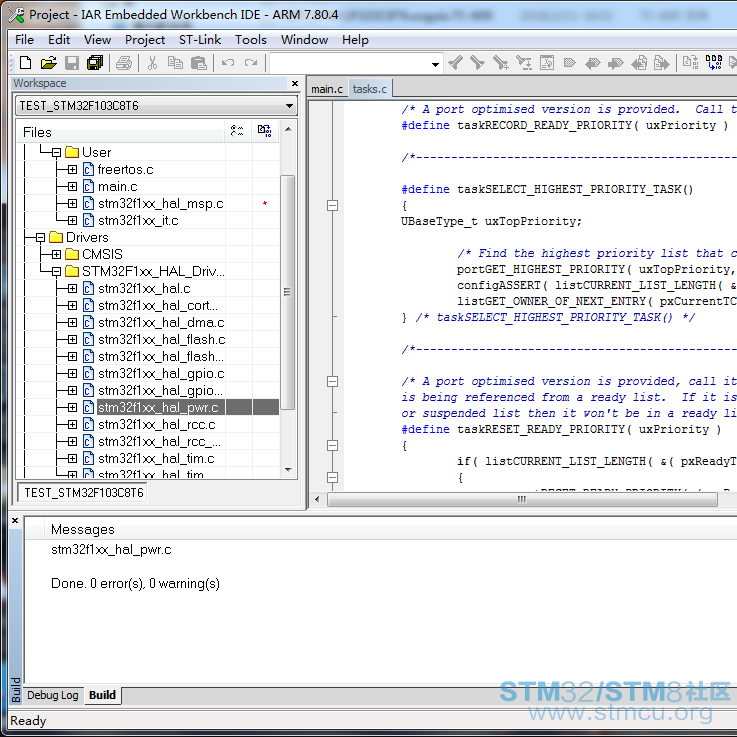Click the Toggle Bookmark icon
Screen dimensions: 737x737
[570, 63]
